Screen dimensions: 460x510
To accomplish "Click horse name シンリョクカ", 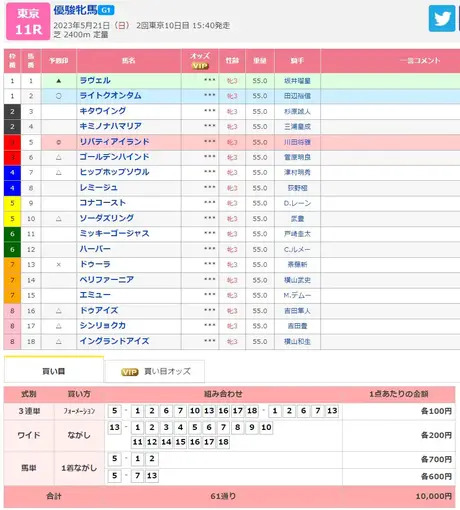I will pos(103,325).
